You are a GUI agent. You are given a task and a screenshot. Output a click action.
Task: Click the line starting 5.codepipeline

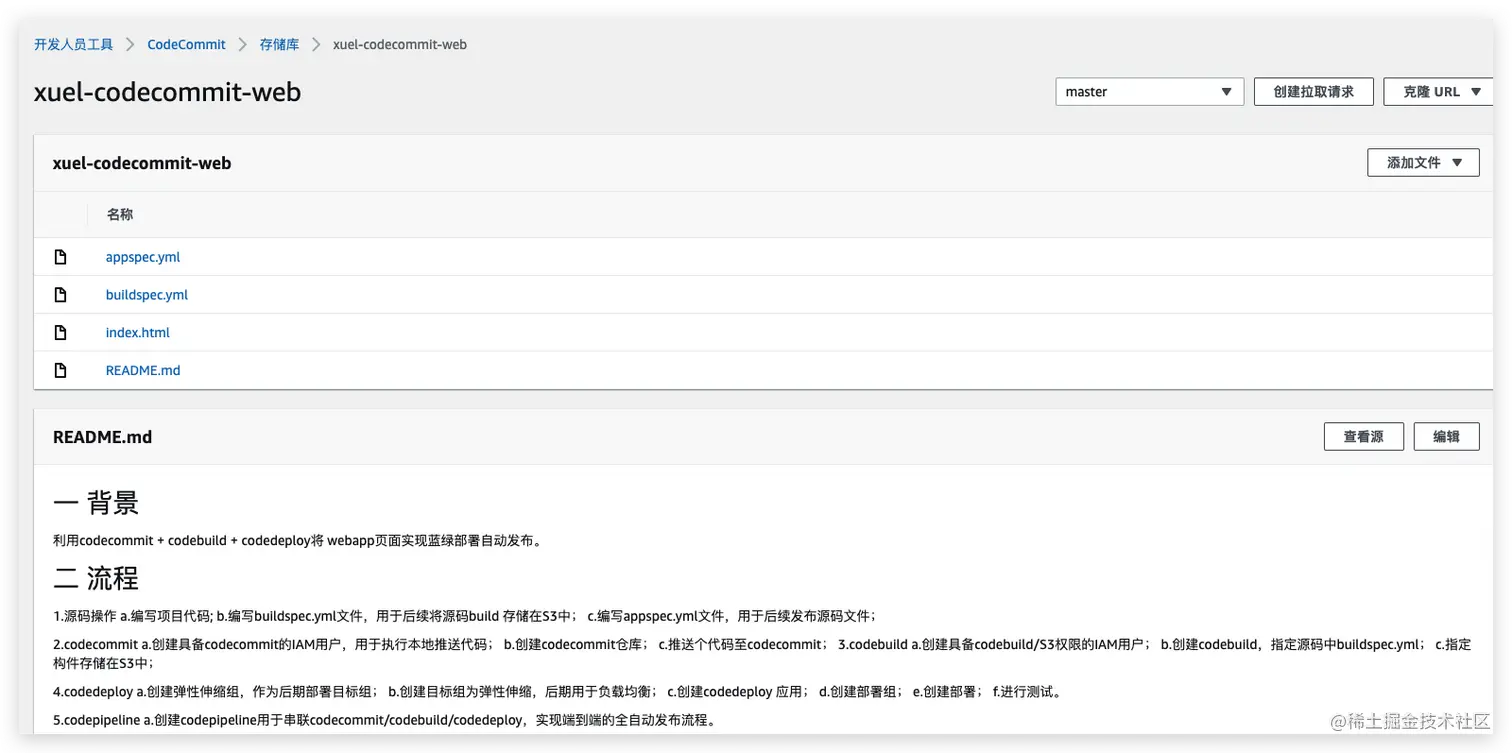[x=385, y=720]
